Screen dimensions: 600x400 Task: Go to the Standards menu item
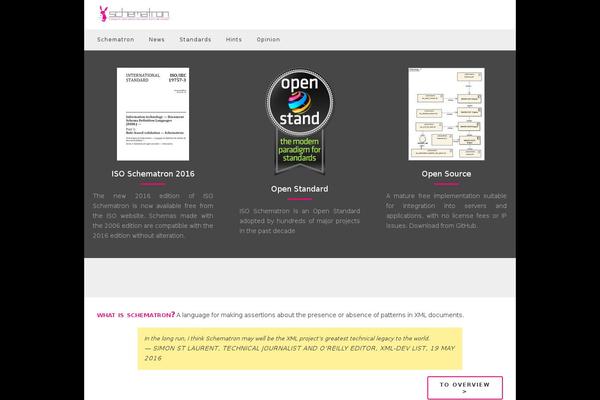coord(195,39)
